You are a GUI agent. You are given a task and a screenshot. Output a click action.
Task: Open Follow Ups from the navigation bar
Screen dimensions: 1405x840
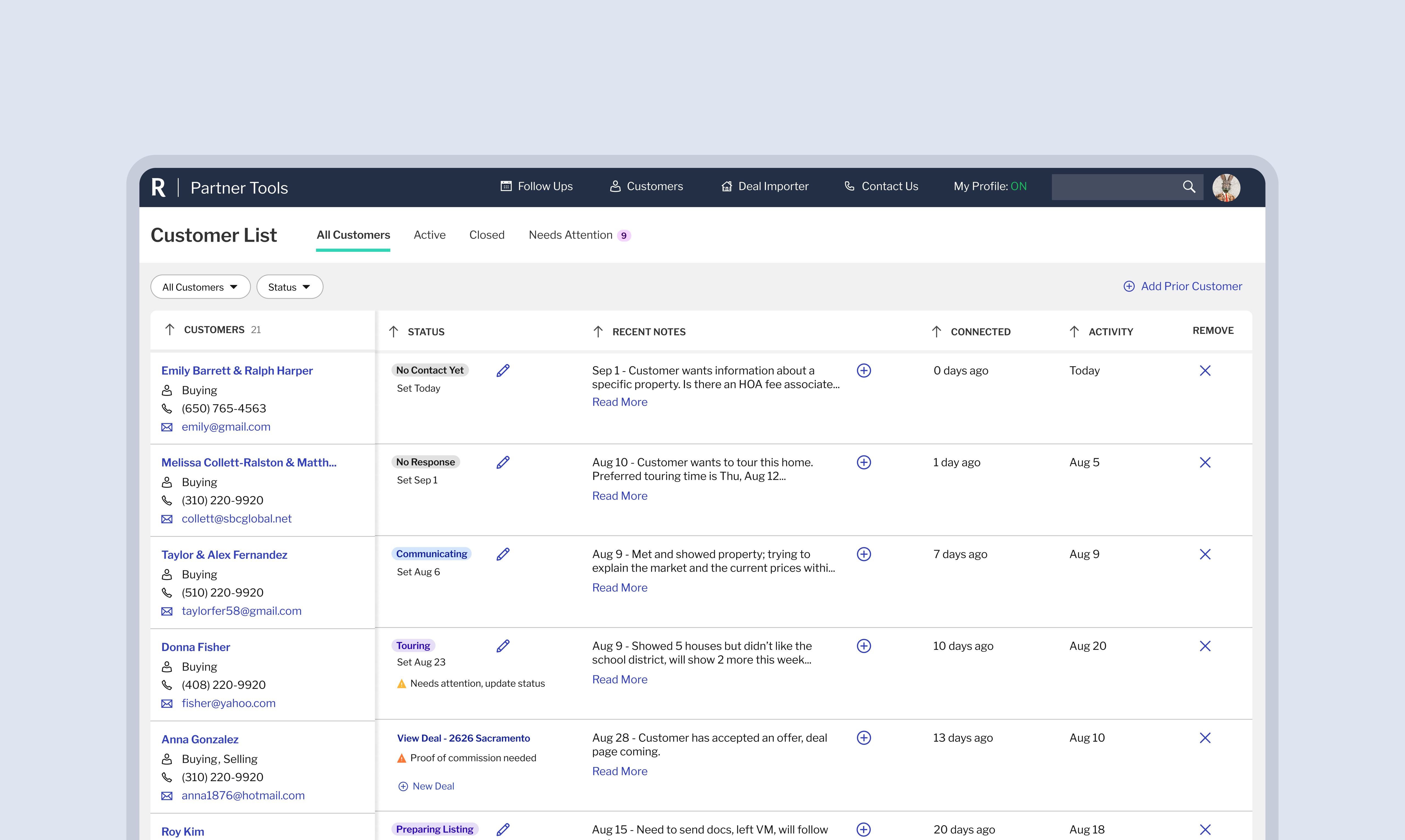pyautogui.click(x=537, y=186)
